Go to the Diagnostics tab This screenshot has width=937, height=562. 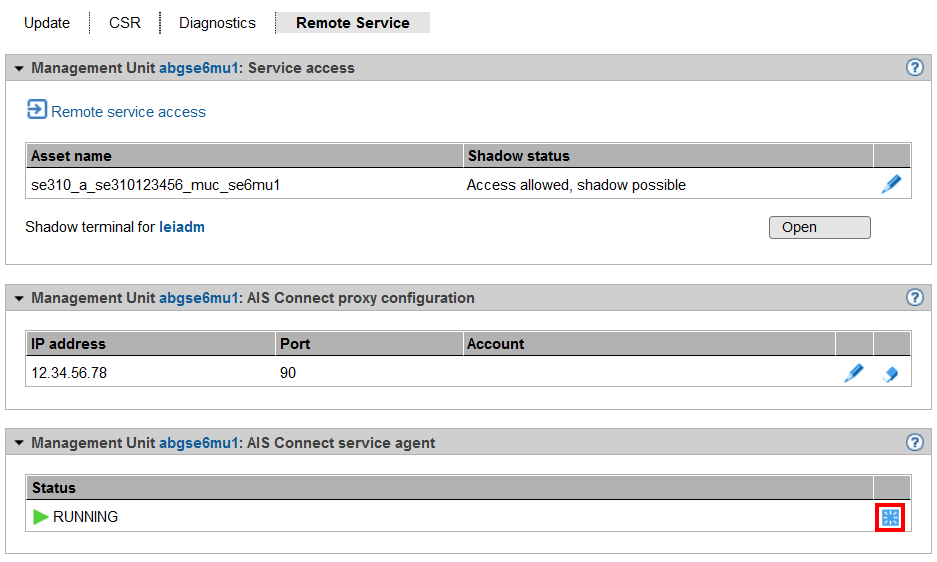click(217, 23)
